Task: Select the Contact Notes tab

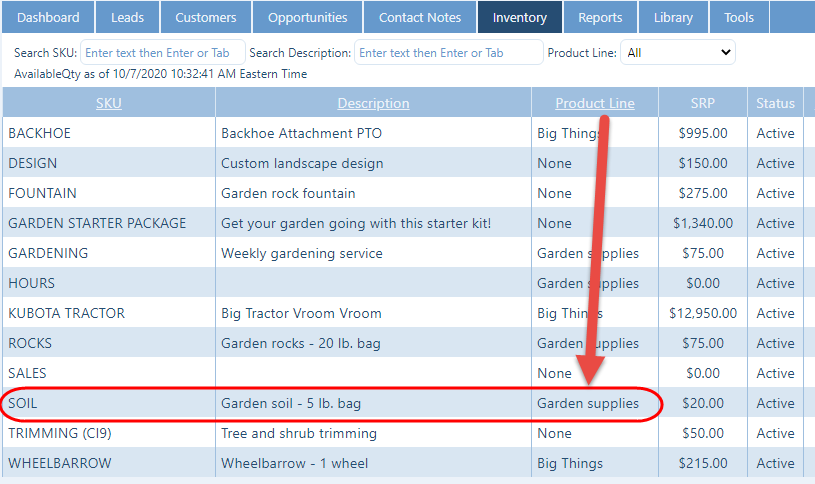Action: point(420,17)
